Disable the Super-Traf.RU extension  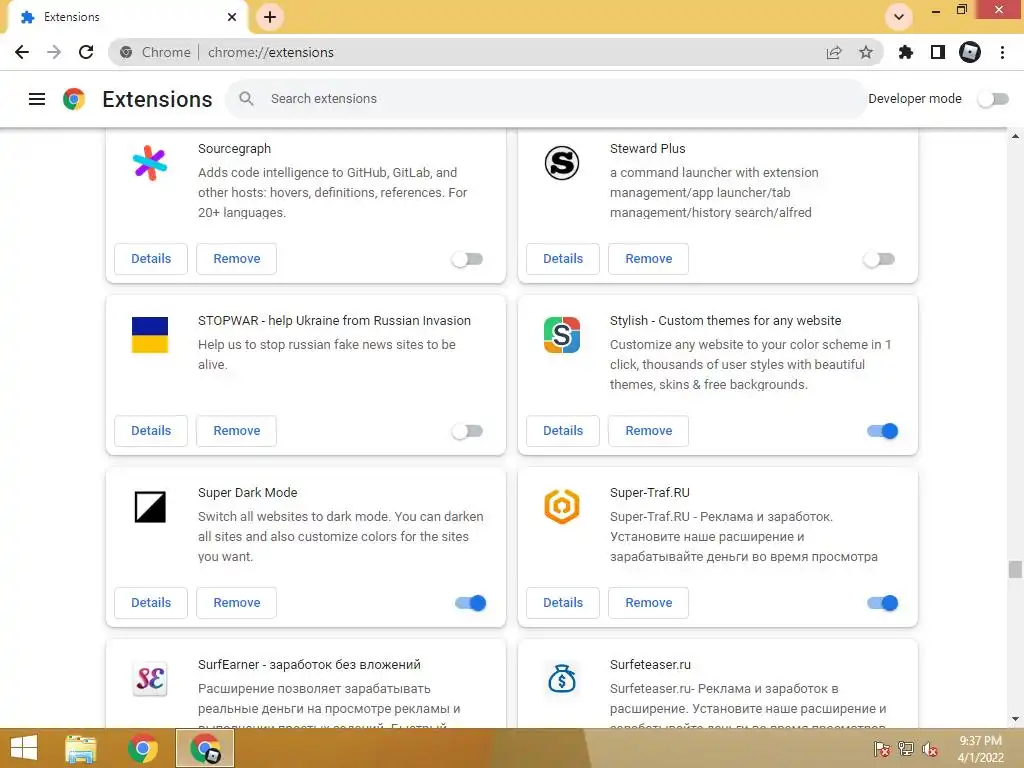[882, 603]
